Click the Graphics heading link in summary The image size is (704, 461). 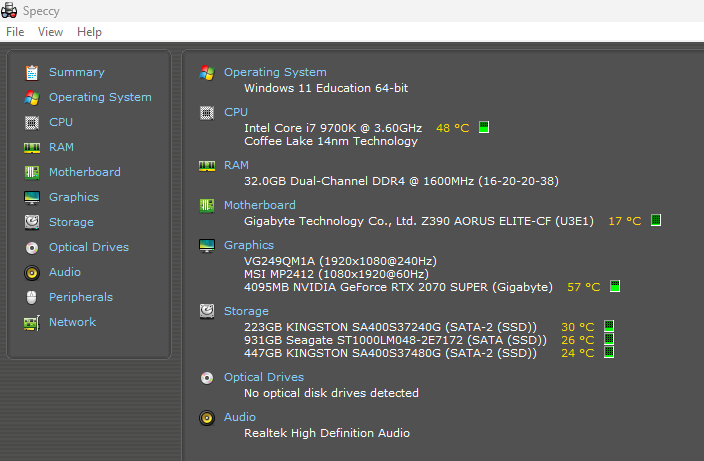249,245
